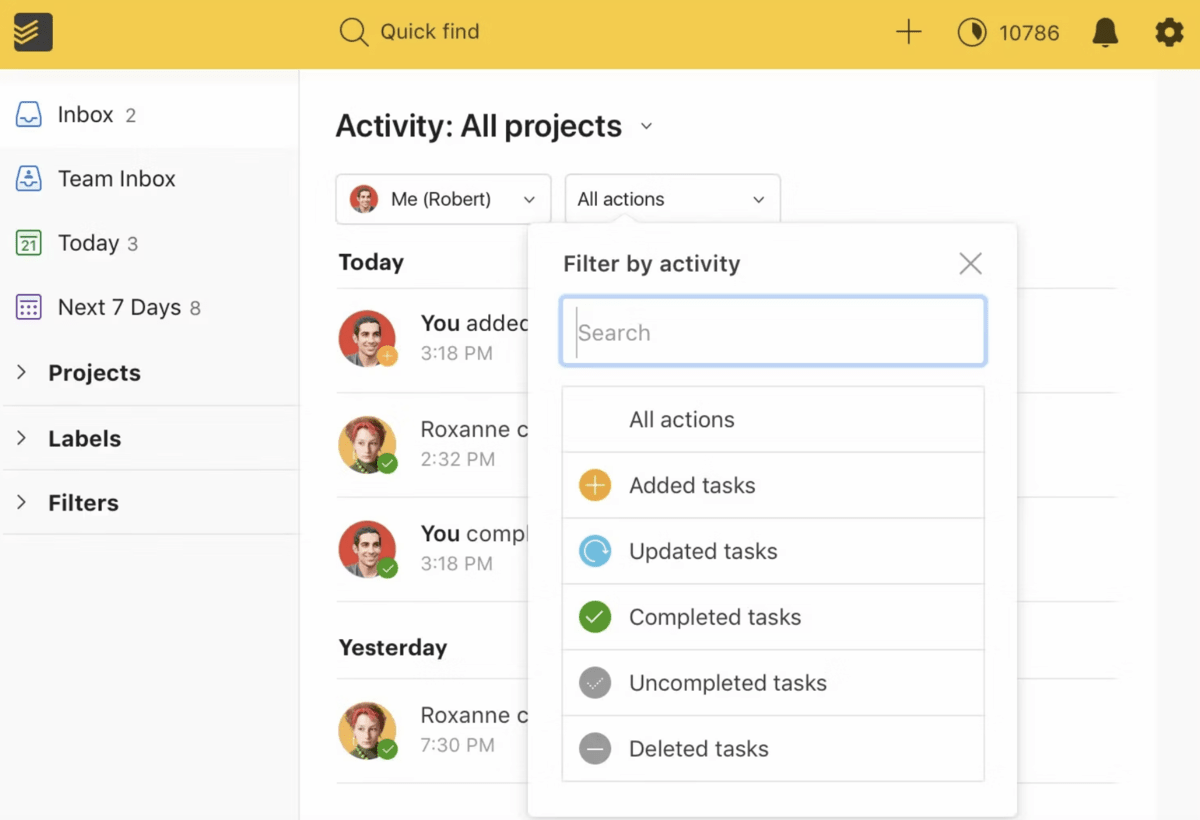Click the Quick find magnifier icon
Viewport: 1200px width, 820px height.
pyautogui.click(x=354, y=32)
